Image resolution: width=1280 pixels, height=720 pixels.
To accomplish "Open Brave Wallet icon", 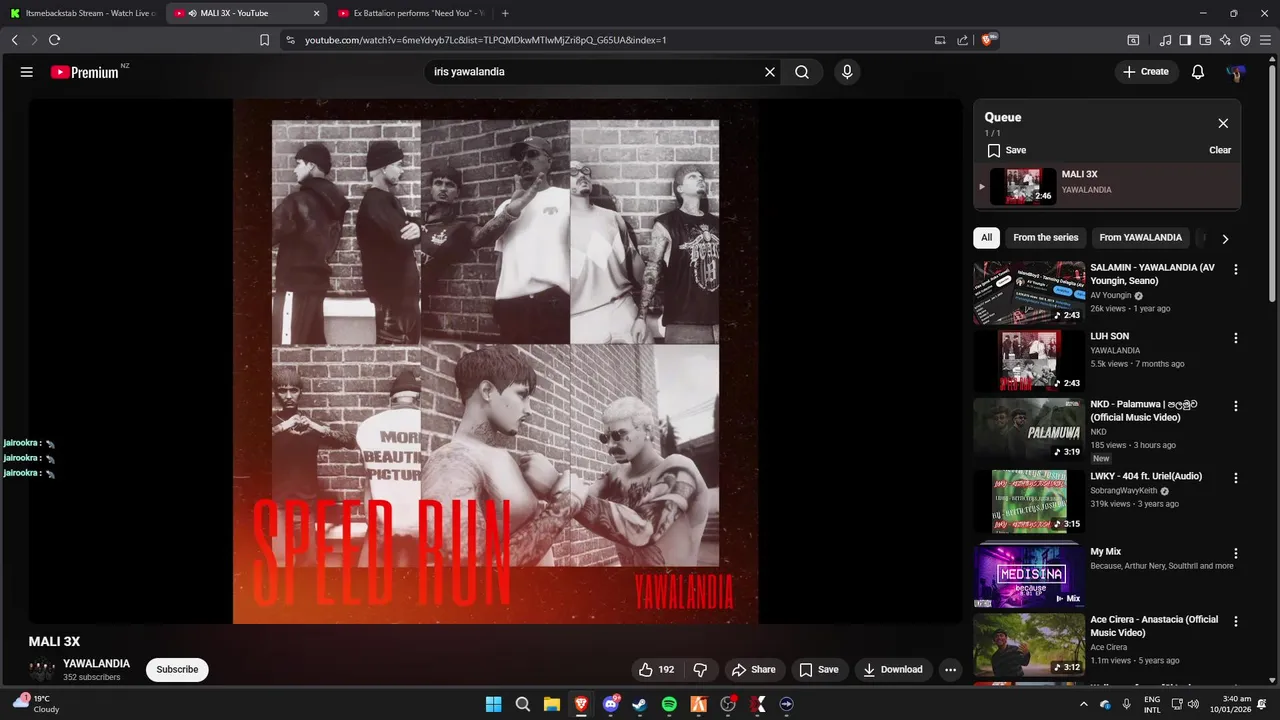I will 1205,40.
